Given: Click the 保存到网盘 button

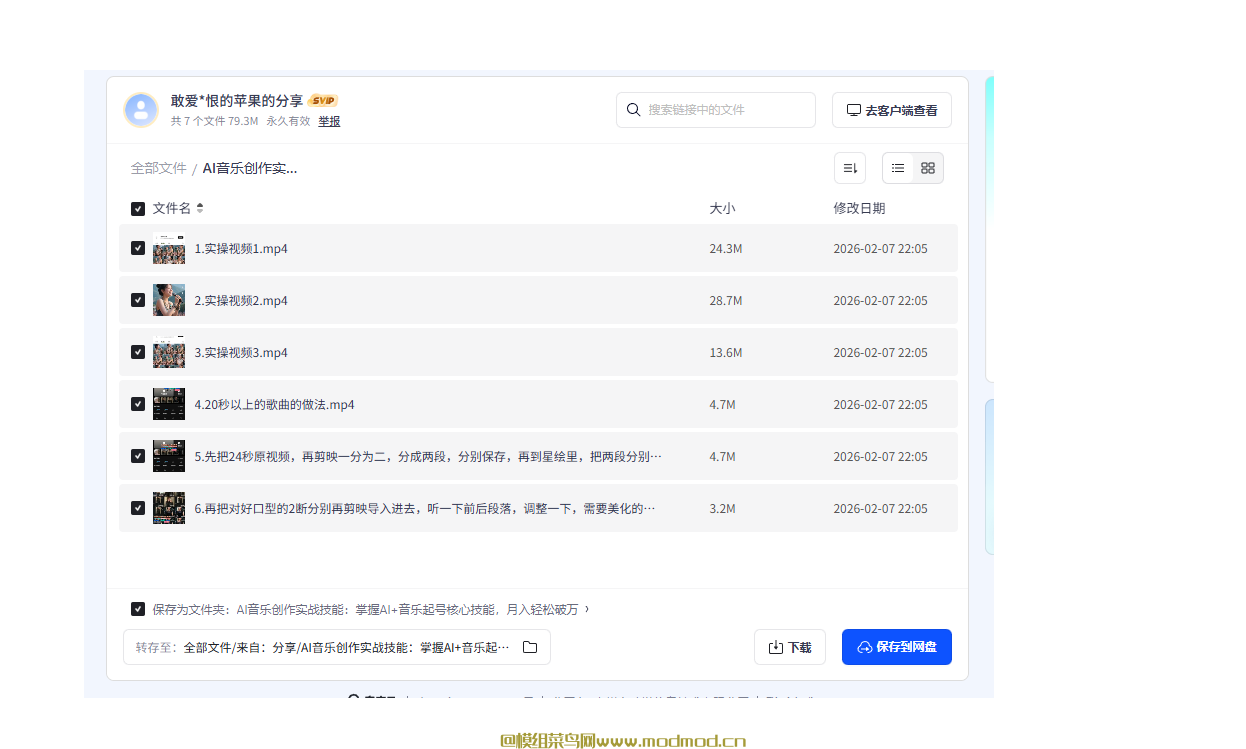Looking at the screenshot, I should pyautogui.click(x=896, y=647).
